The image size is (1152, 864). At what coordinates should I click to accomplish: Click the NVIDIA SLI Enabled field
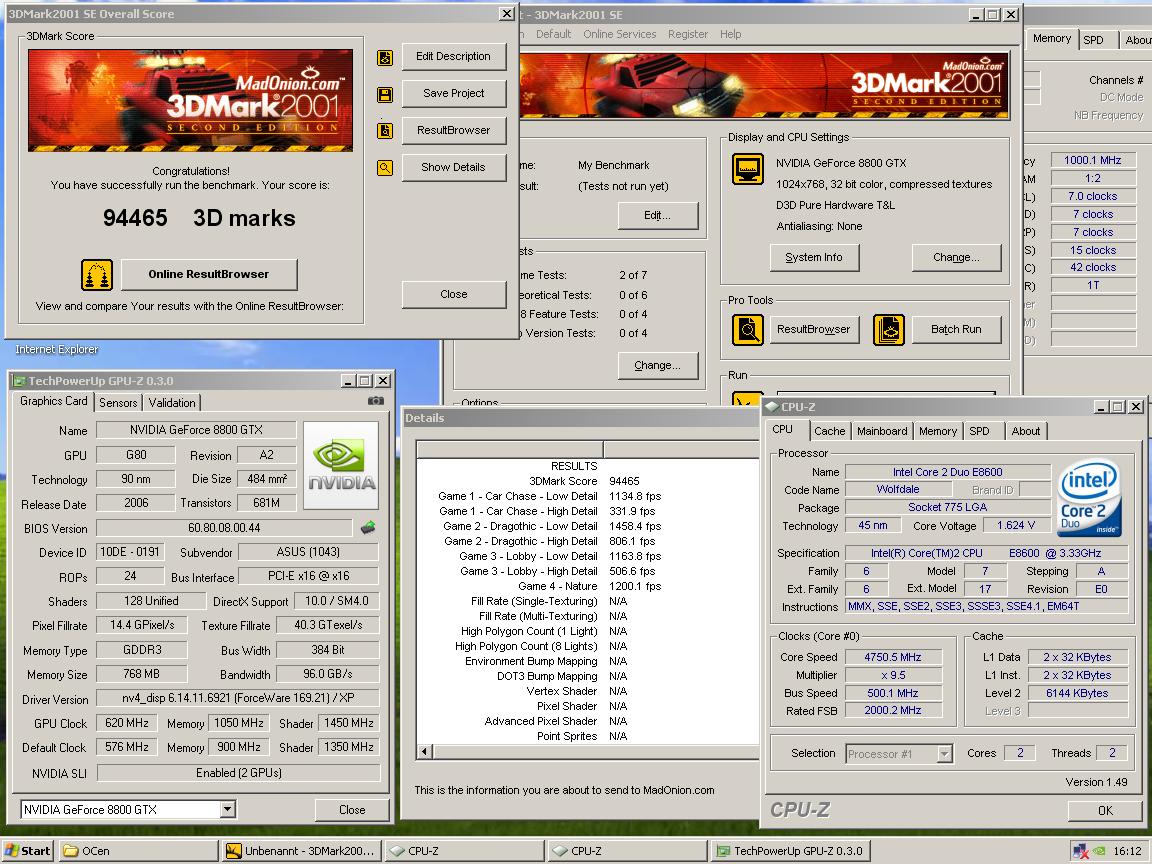(x=239, y=772)
